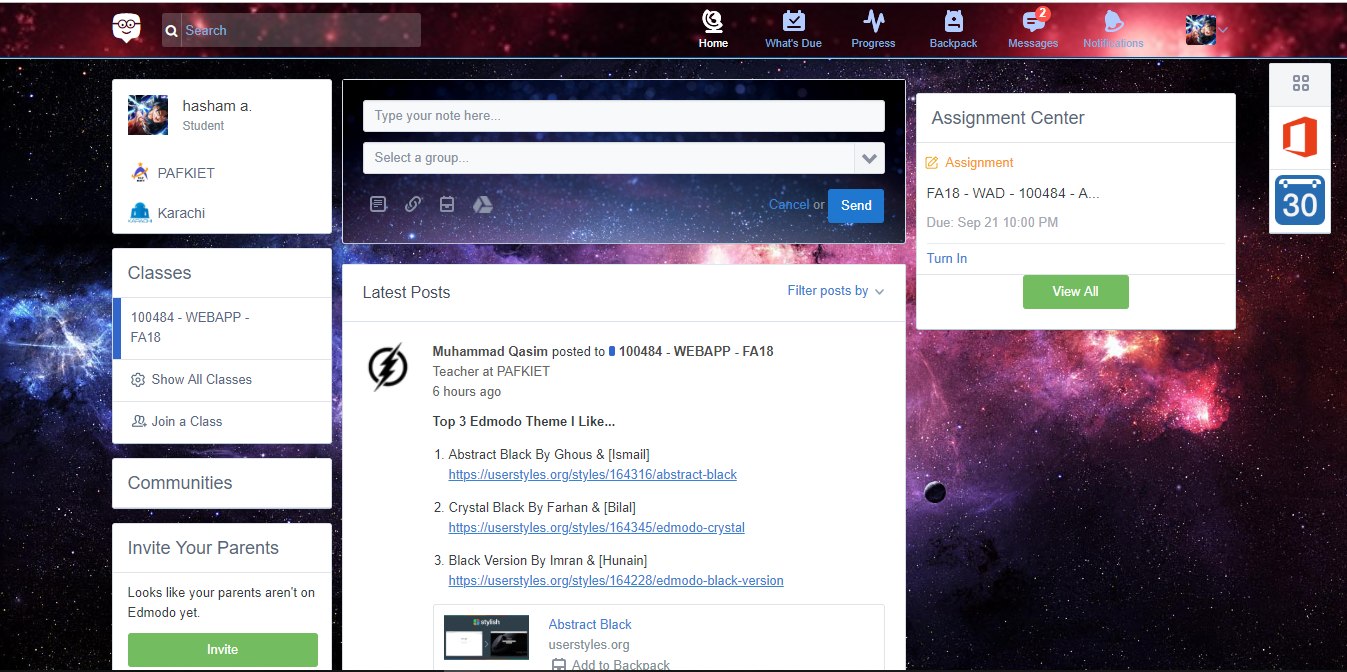The image size is (1347, 672).
Task: Open the Progress page
Action: click(x=872, y=28)
